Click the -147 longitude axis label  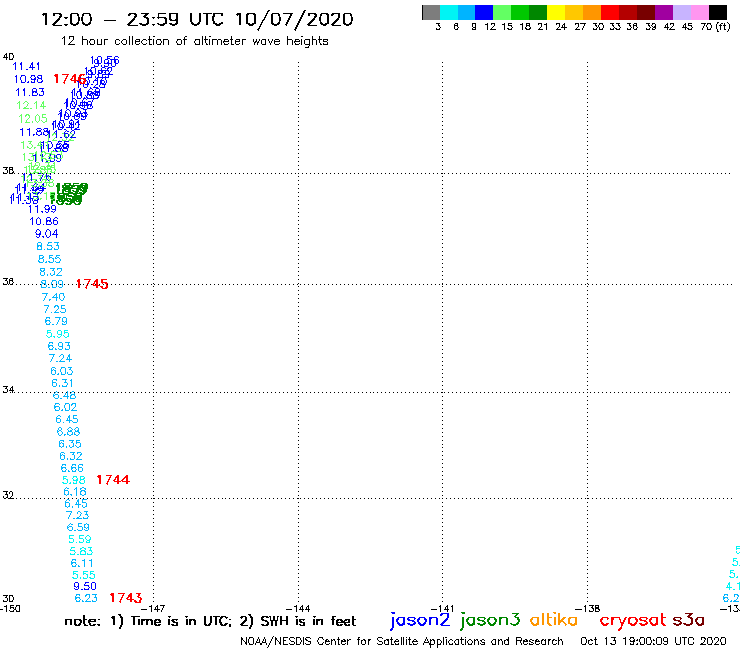[153, 609]
